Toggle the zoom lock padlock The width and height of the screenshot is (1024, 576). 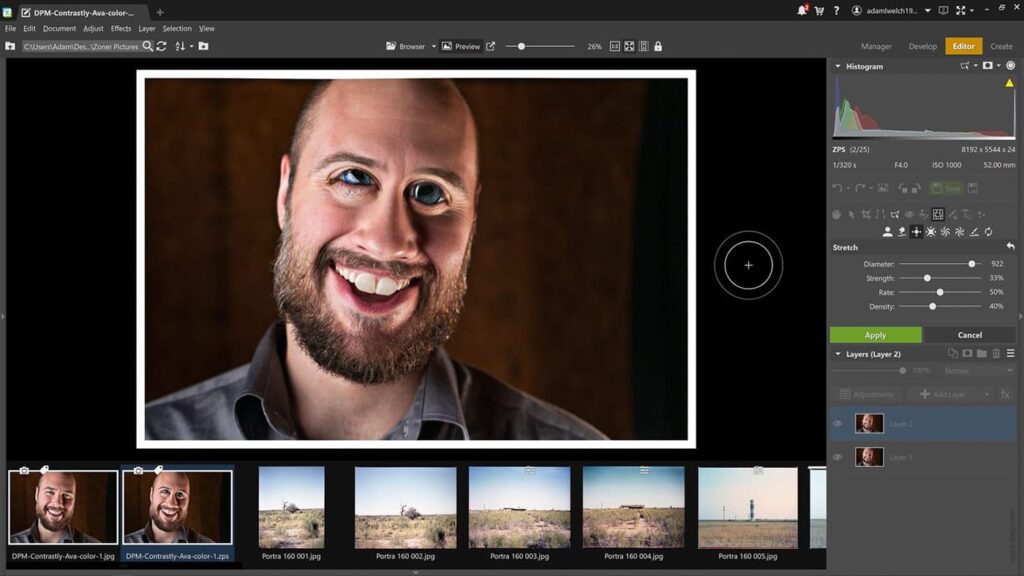658,46
